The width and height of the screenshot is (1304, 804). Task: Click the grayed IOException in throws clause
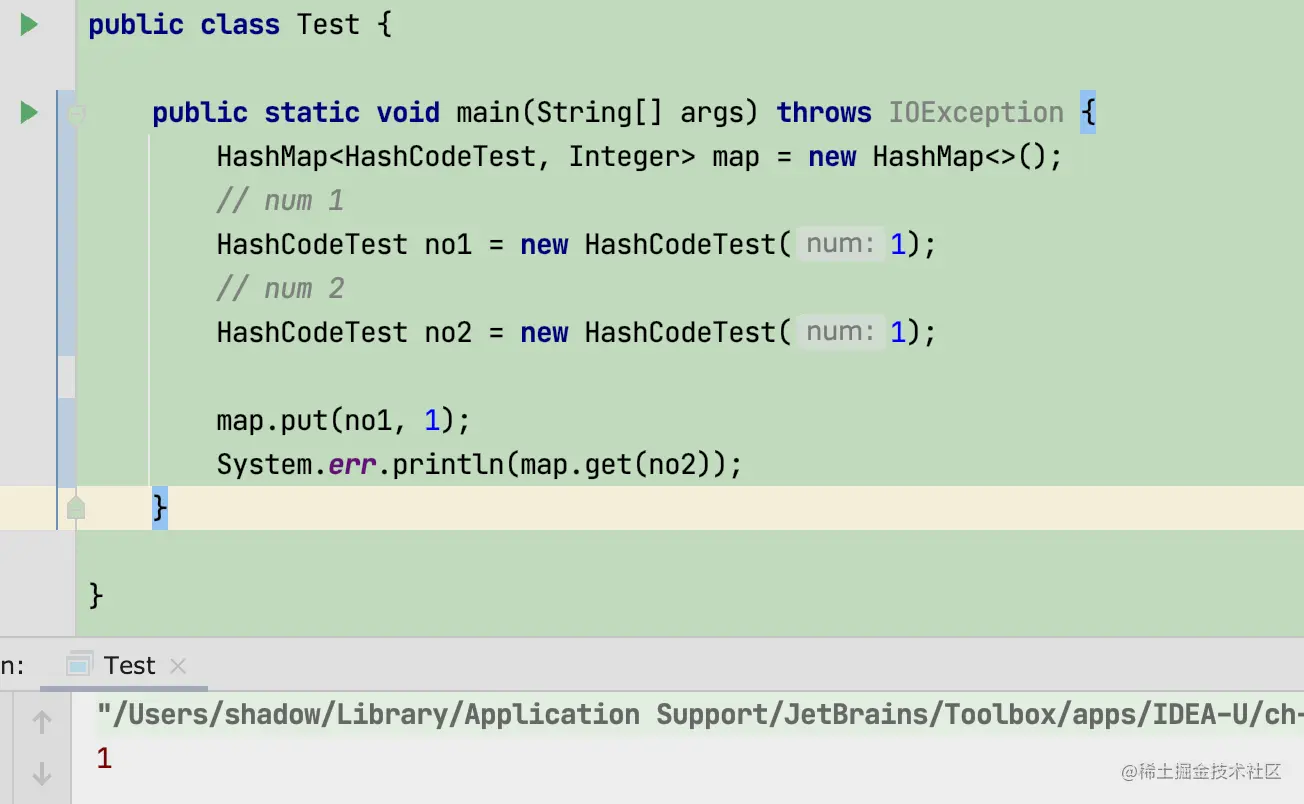tap(975, 113)
